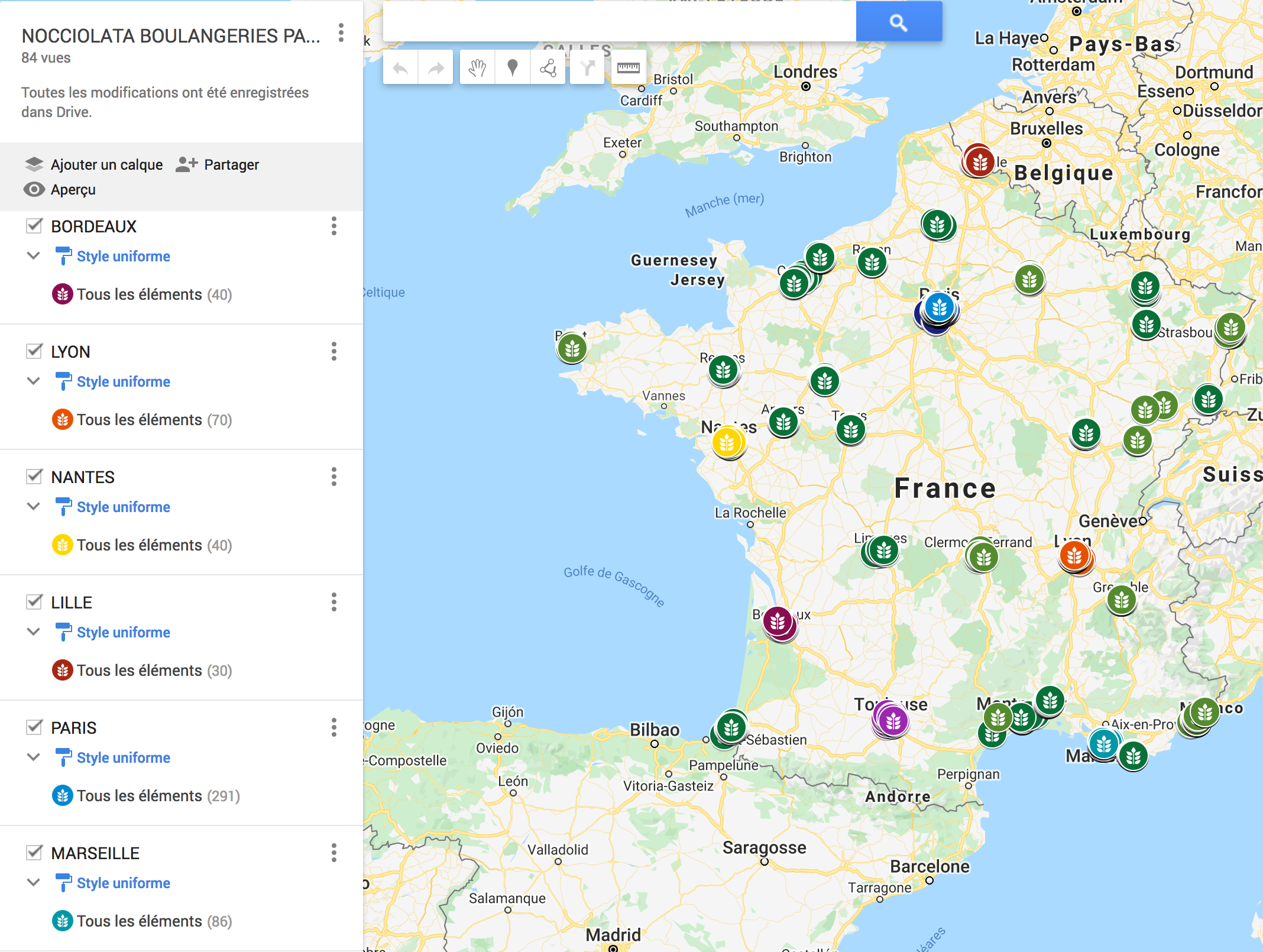This screenshot has width=1263, height=952.
Task: Uncheck the LILLE layer checkbox
Action: coord(35,601)
